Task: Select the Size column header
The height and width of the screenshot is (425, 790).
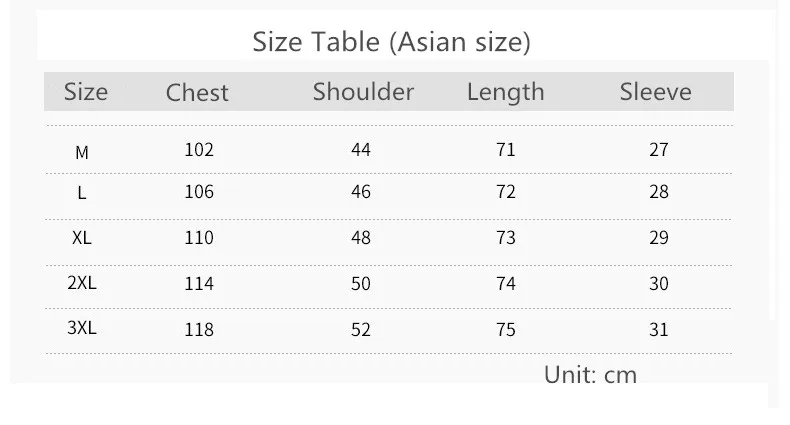Action: [x=86, y=92]
